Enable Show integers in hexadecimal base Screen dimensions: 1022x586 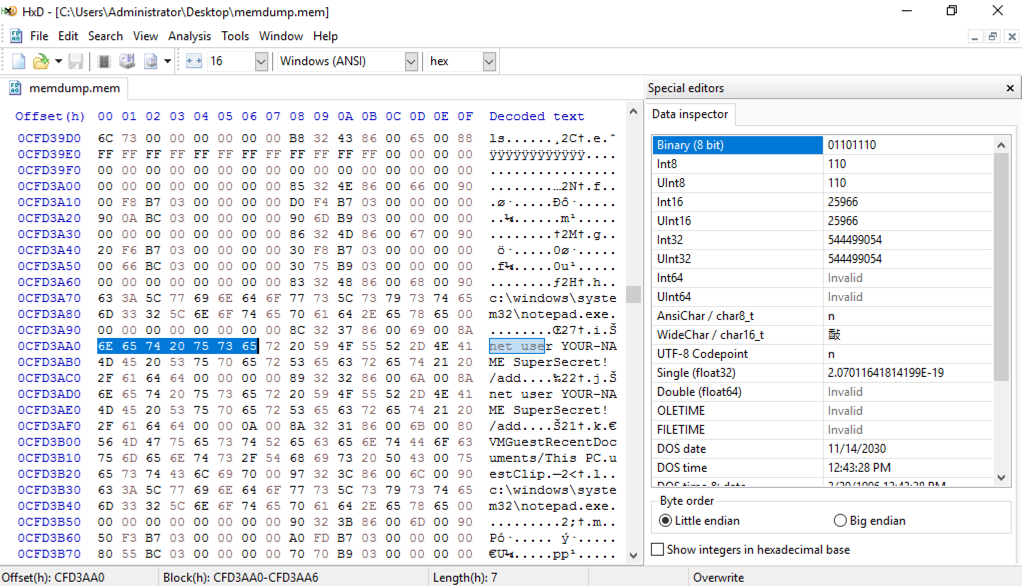(x=751, y=549)
